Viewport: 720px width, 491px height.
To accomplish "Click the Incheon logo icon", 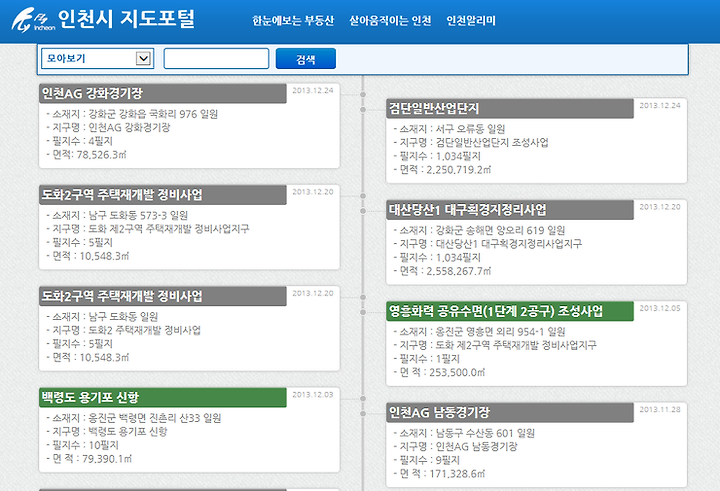I will pos(32,20).
